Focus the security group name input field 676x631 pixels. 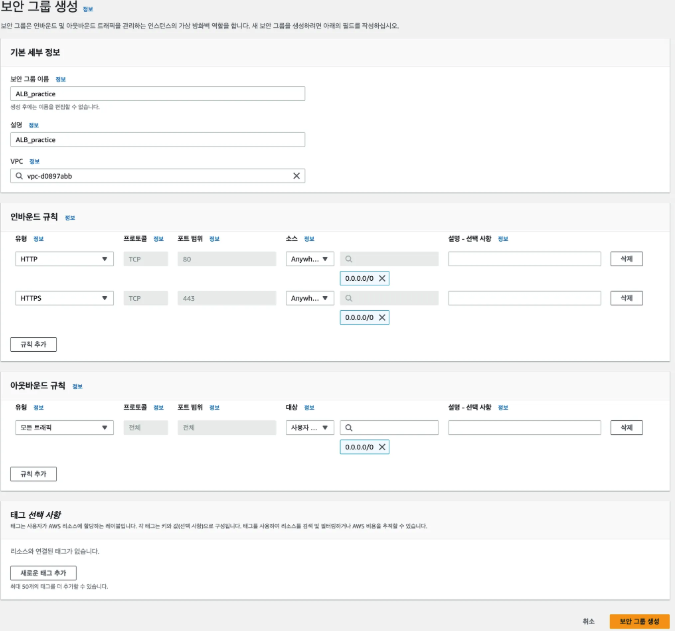[x=158, y=94]
